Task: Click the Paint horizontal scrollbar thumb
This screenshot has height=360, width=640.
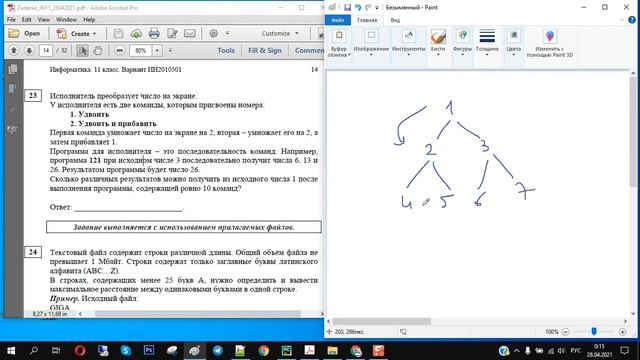Action: click(x=382, y=321)
